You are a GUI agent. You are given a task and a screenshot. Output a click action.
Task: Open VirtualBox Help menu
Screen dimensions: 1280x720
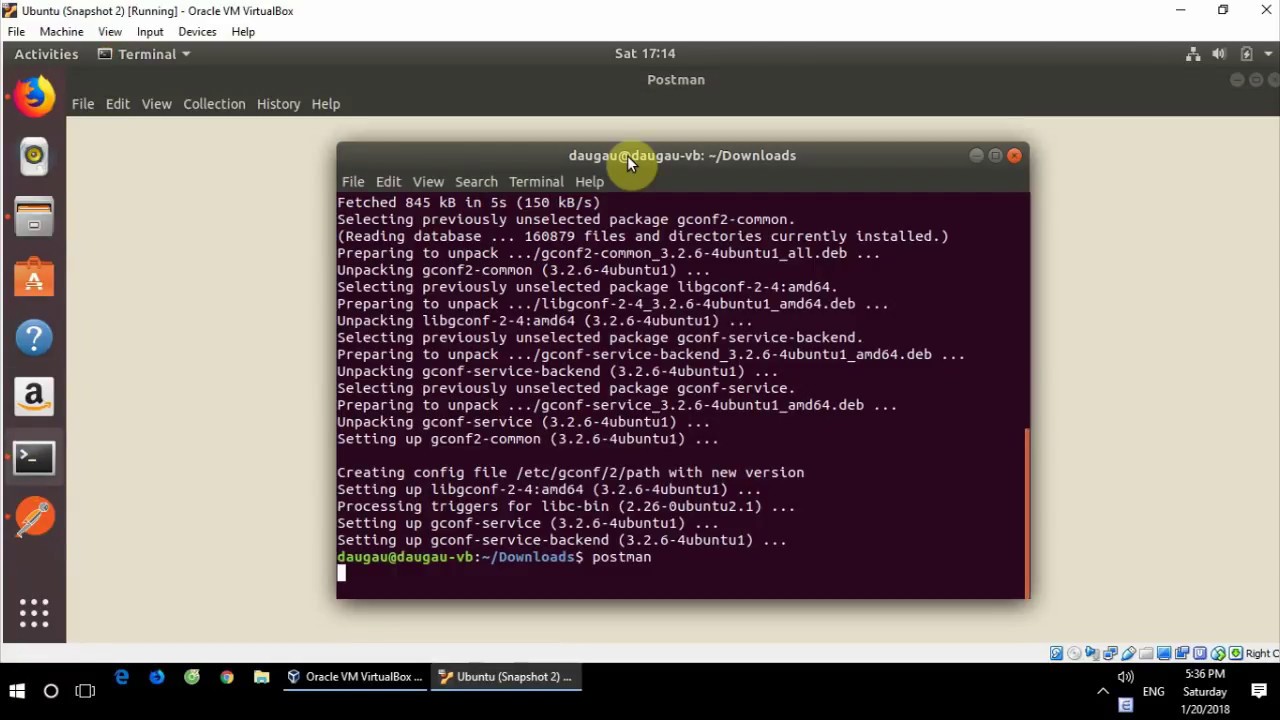click(243, 32)
